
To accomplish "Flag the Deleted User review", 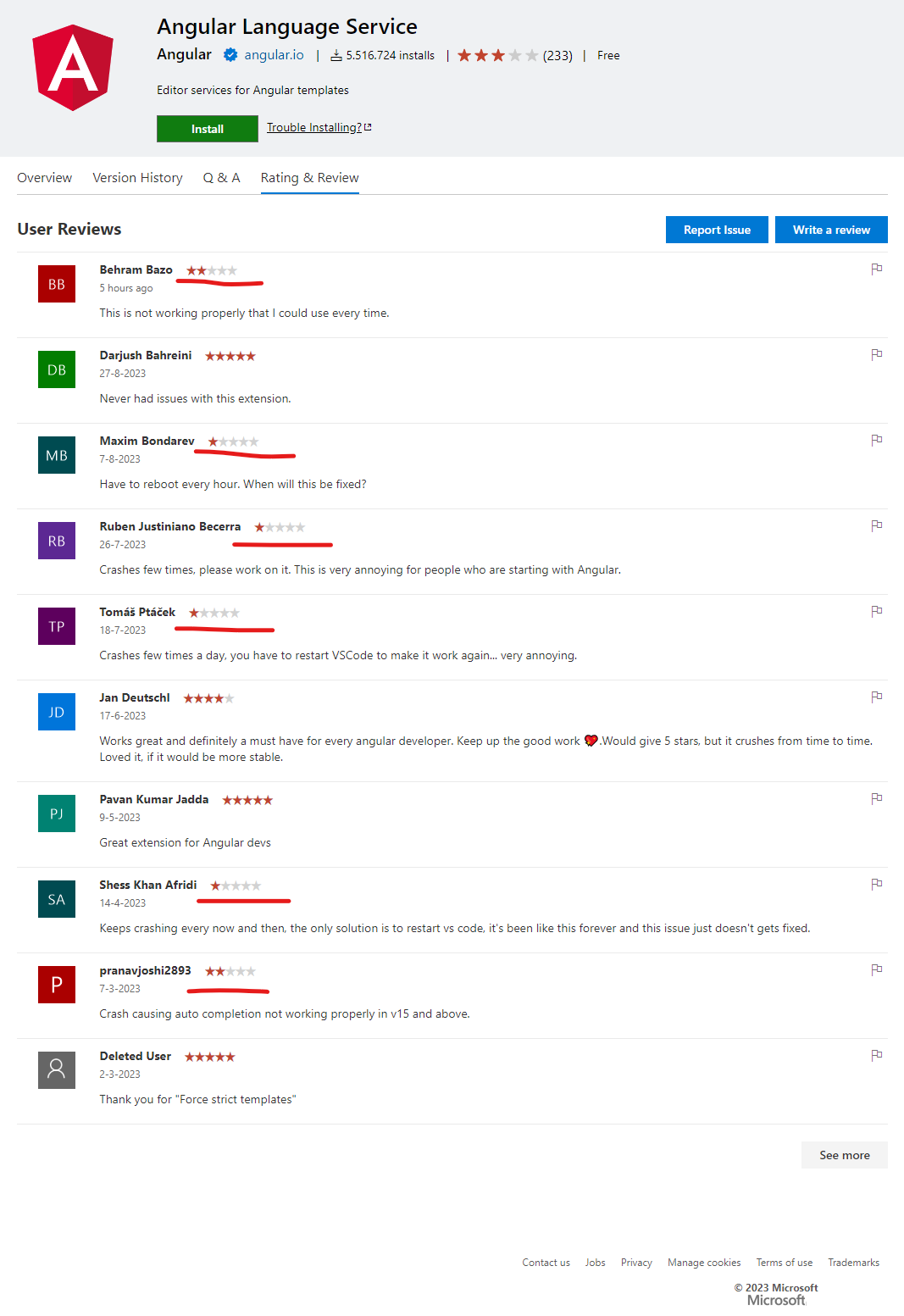I will pyautogui.click(x=877, y=1056).
